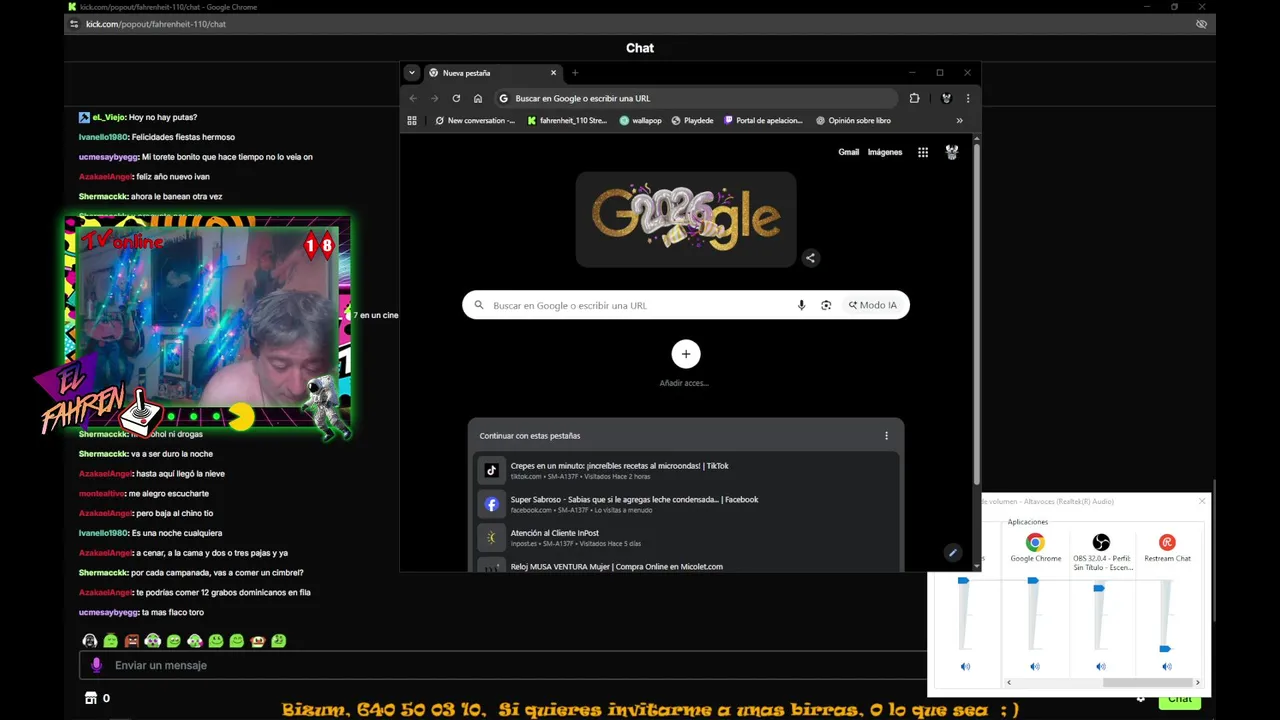
Task: Click the Chrome address bar
Action: pos(696,98)
